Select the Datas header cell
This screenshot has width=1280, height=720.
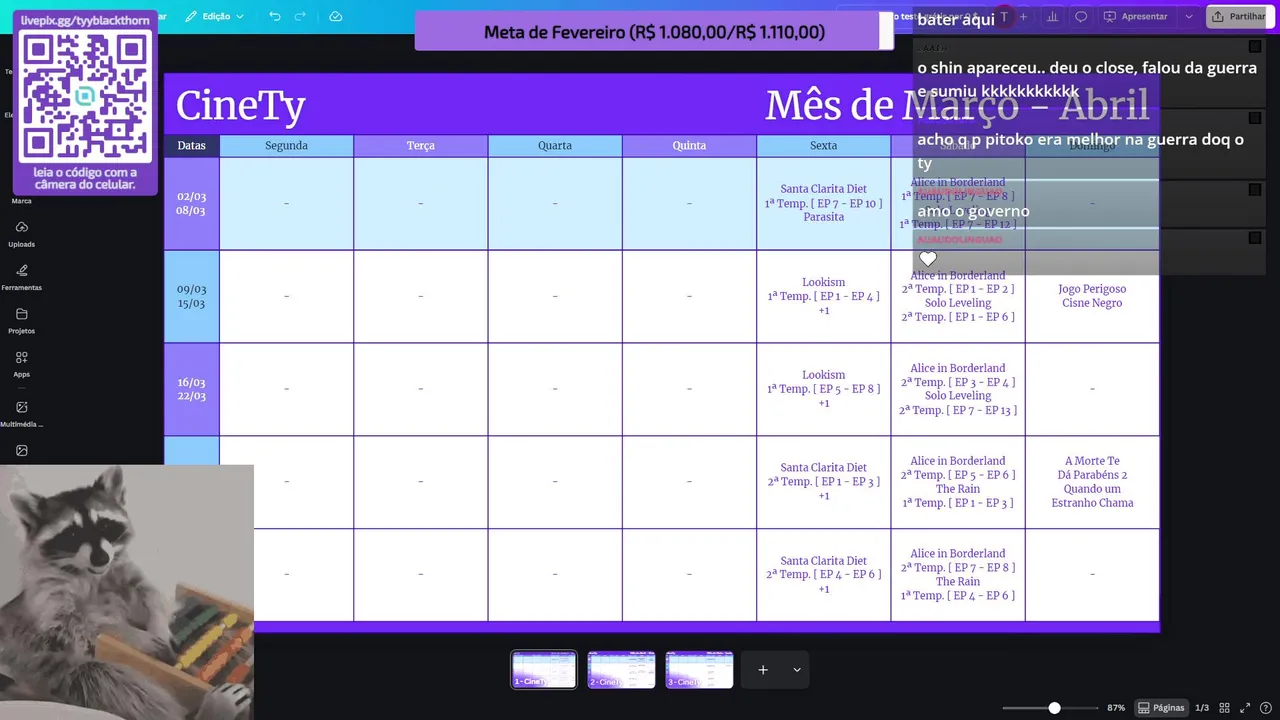pyautogui.click(x=192, y=146)
